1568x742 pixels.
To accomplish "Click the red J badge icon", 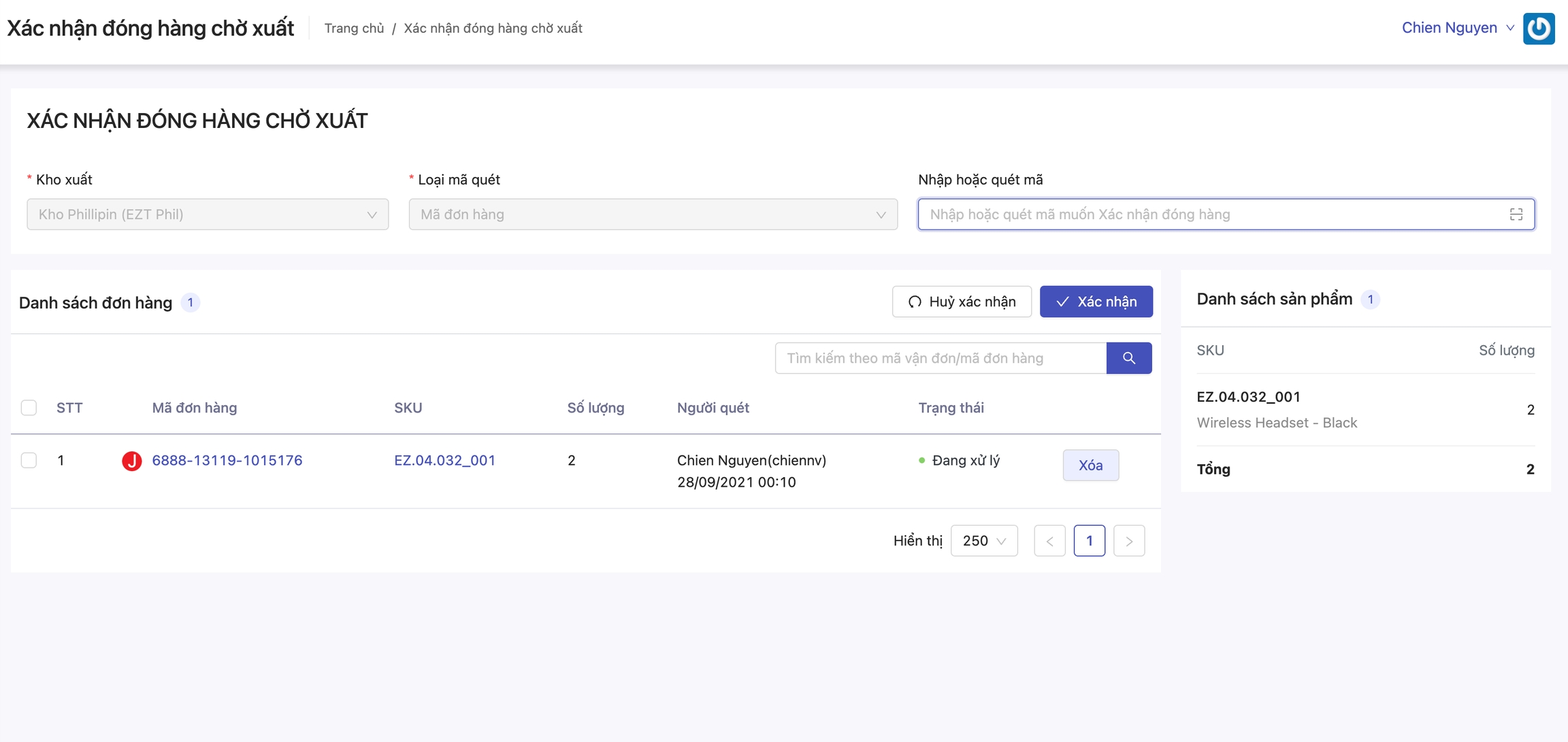I will [x=131, y=461].
